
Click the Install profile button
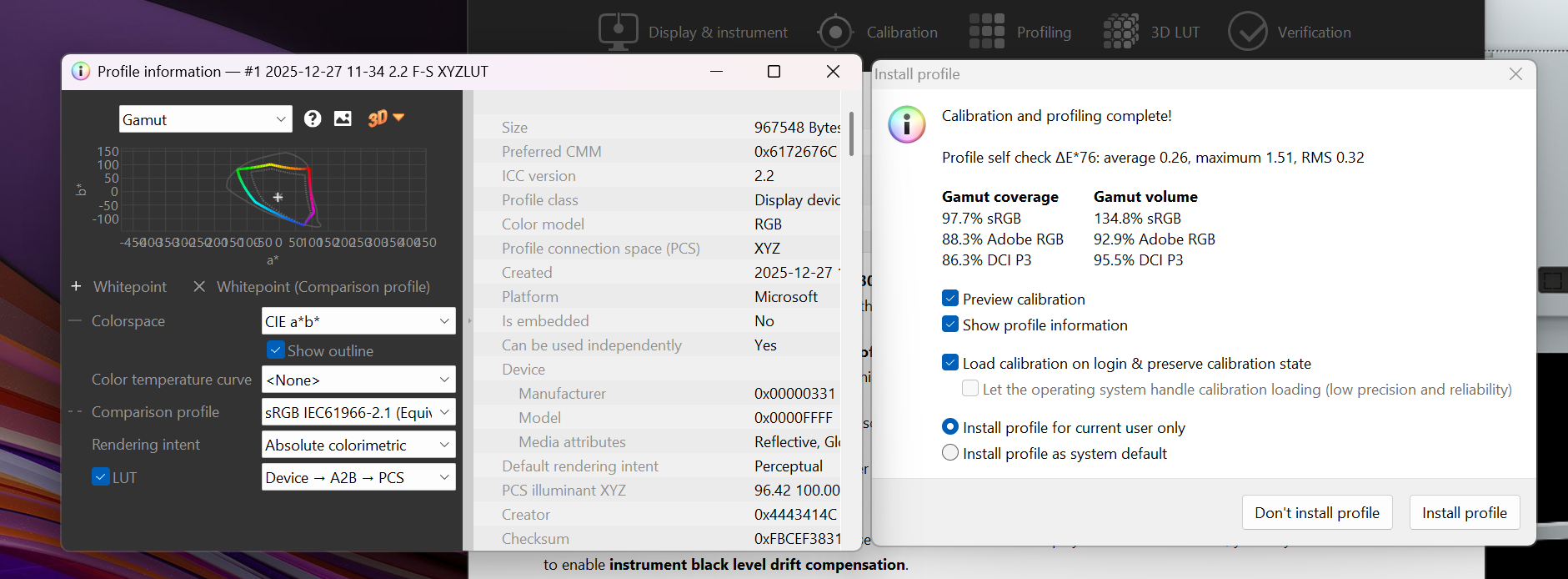1464,512
